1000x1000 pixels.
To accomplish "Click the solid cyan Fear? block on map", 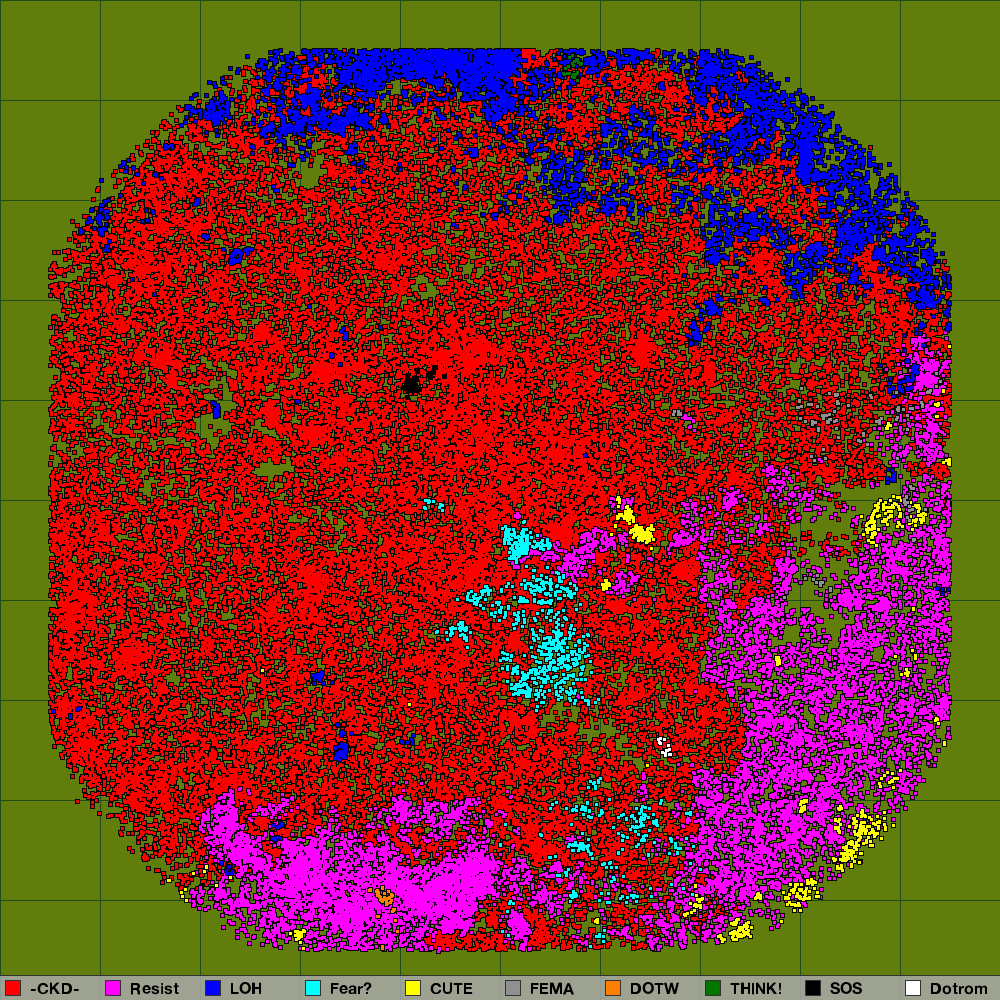I will (517, 544).
